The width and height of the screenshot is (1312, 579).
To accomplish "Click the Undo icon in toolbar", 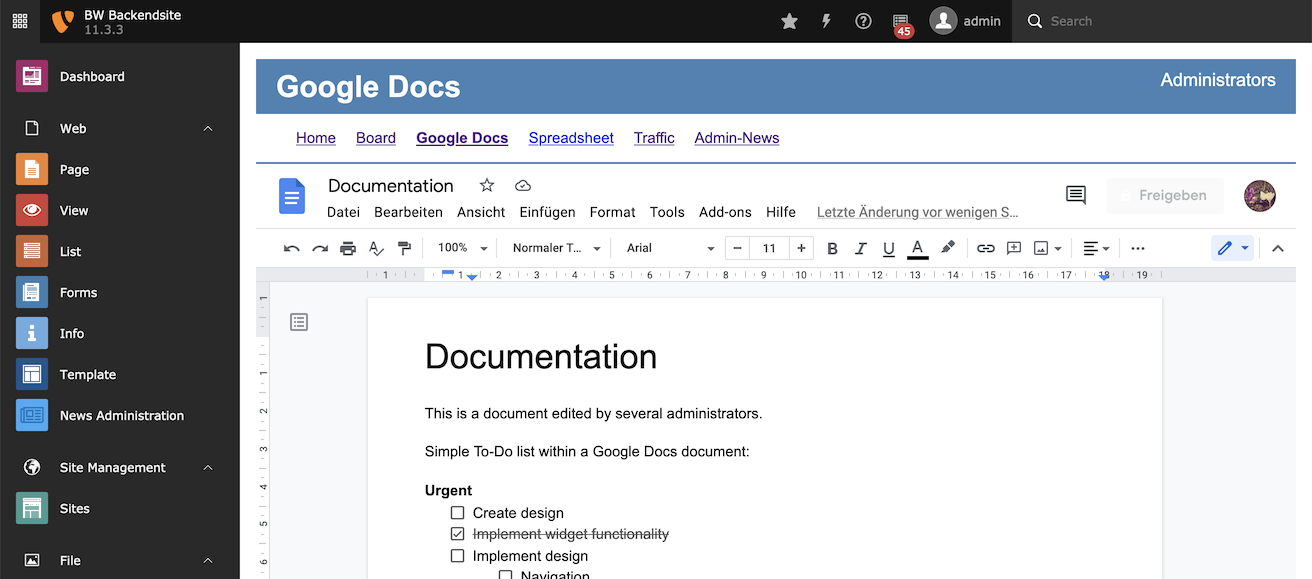I will point(292,248).
